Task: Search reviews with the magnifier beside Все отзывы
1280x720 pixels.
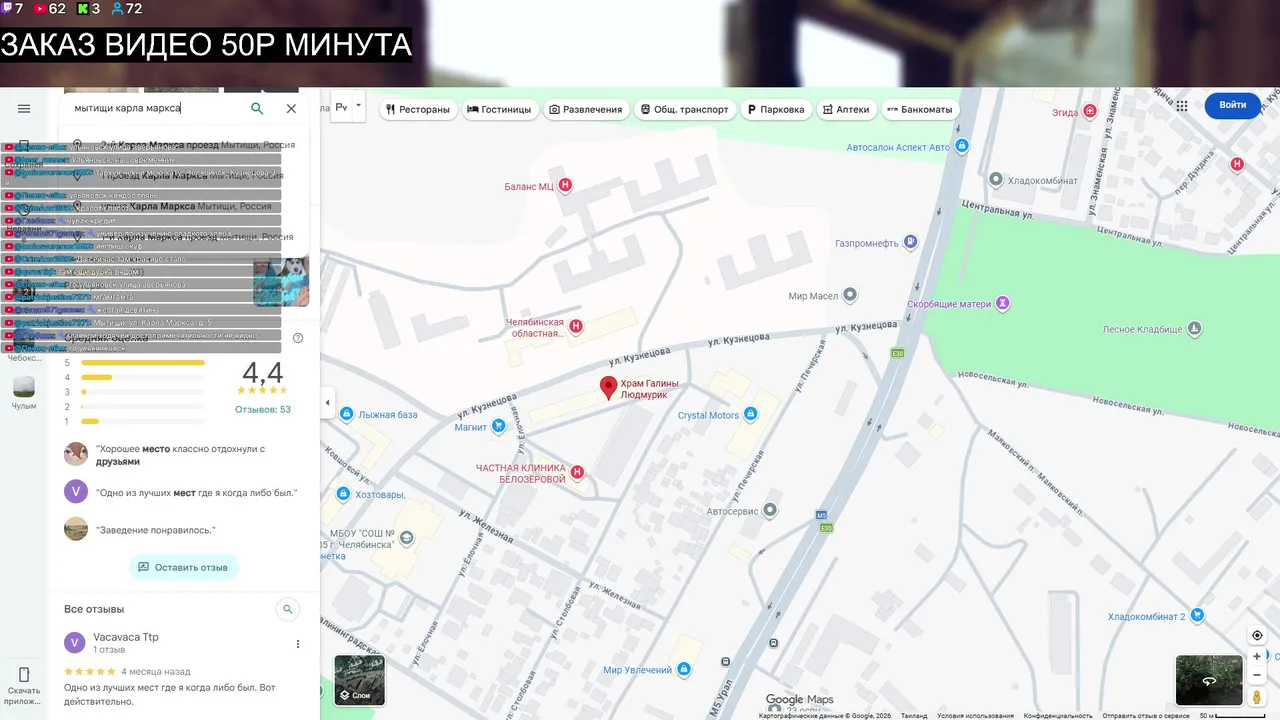Action: click(288, 609)
